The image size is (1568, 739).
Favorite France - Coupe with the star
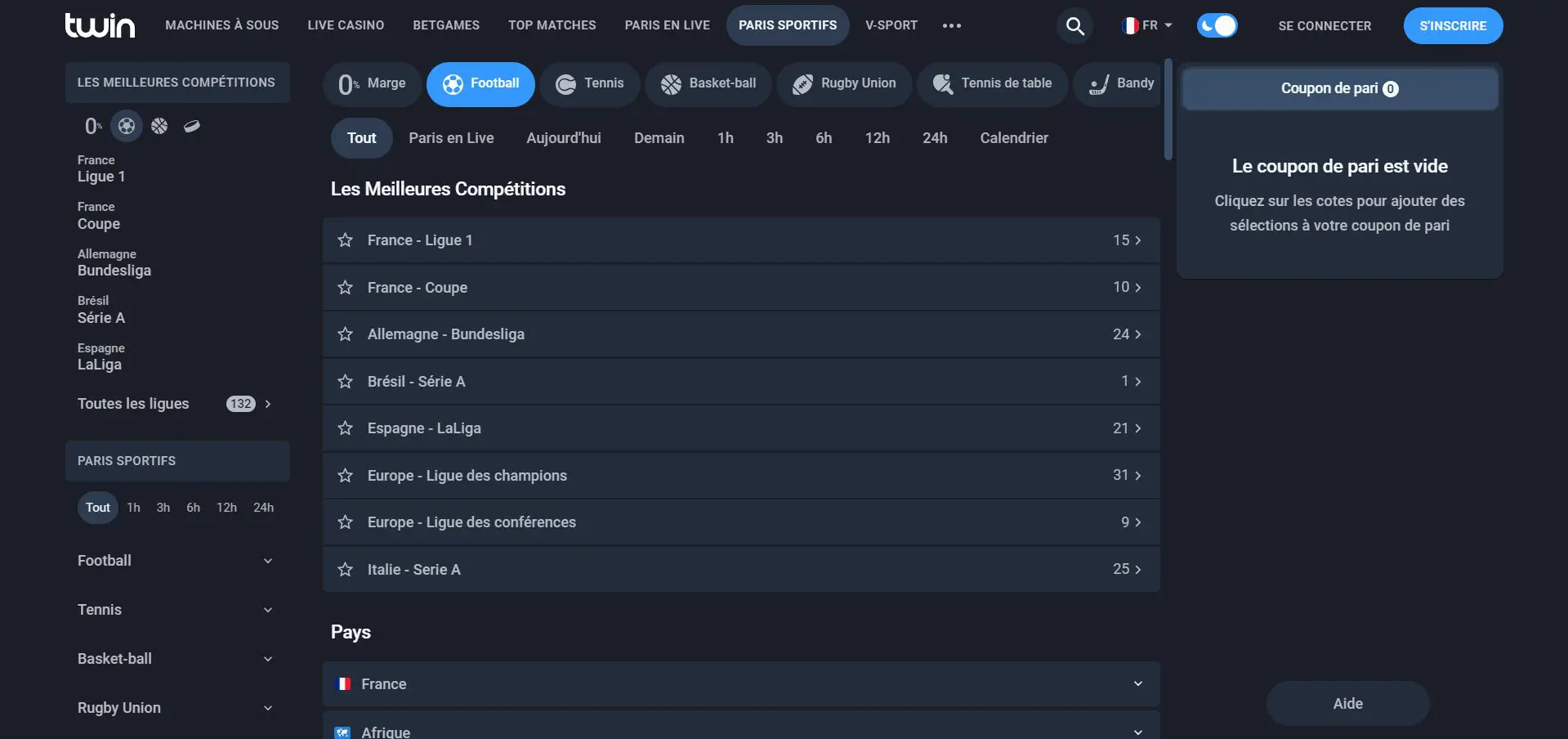pos(346,288)
